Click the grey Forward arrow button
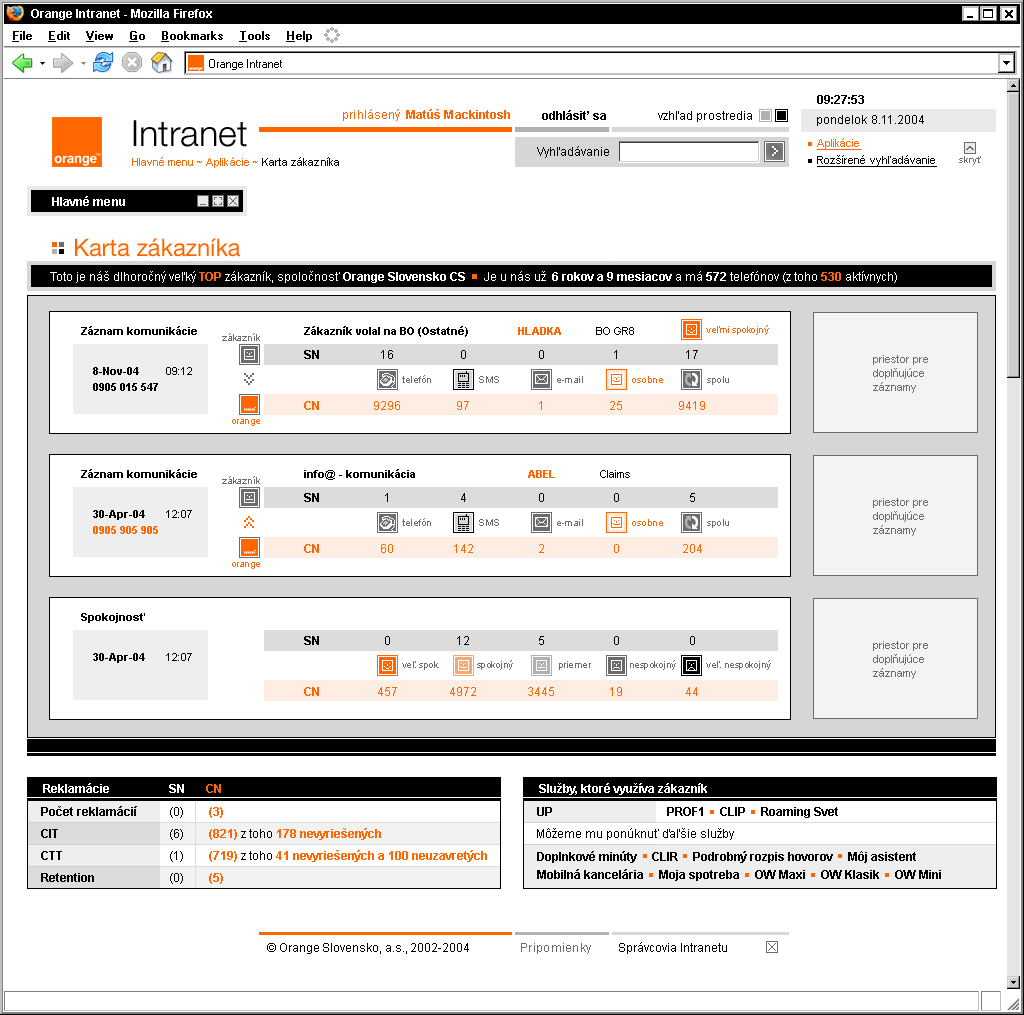Image resolution: width=1024 pixels, height=1015 pixels. pyautogui.click(x=63, y=63)
